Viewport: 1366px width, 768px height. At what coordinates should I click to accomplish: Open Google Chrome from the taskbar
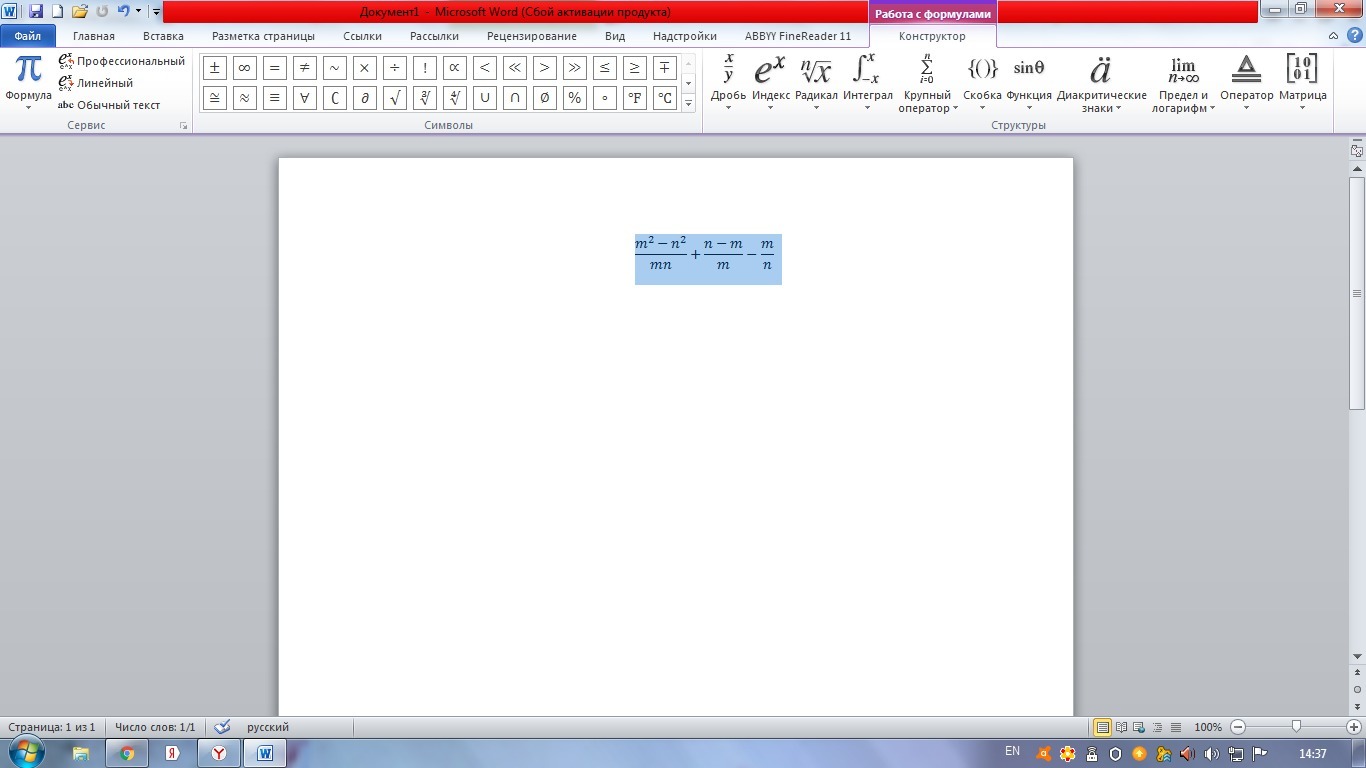point(127,753)
